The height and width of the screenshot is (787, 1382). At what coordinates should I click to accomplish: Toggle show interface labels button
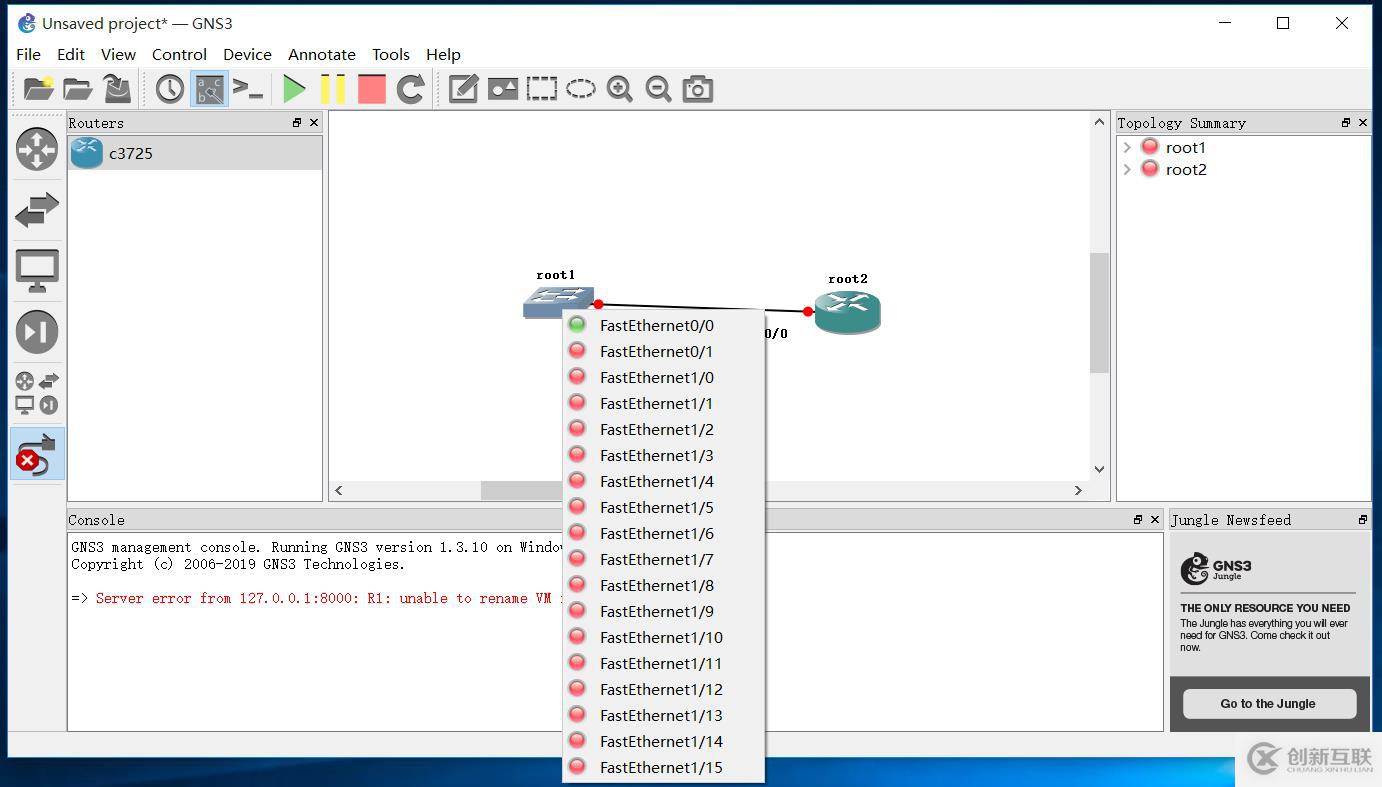click(209, 89)
